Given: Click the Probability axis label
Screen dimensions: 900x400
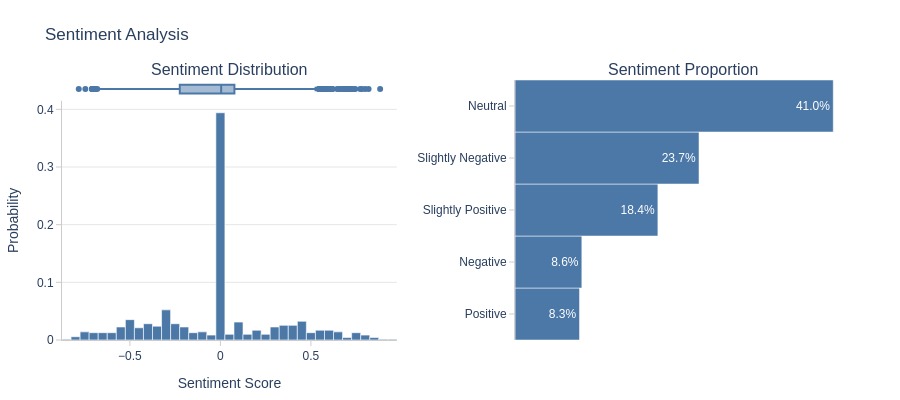Looking at the screenshot, I should 13,220.
